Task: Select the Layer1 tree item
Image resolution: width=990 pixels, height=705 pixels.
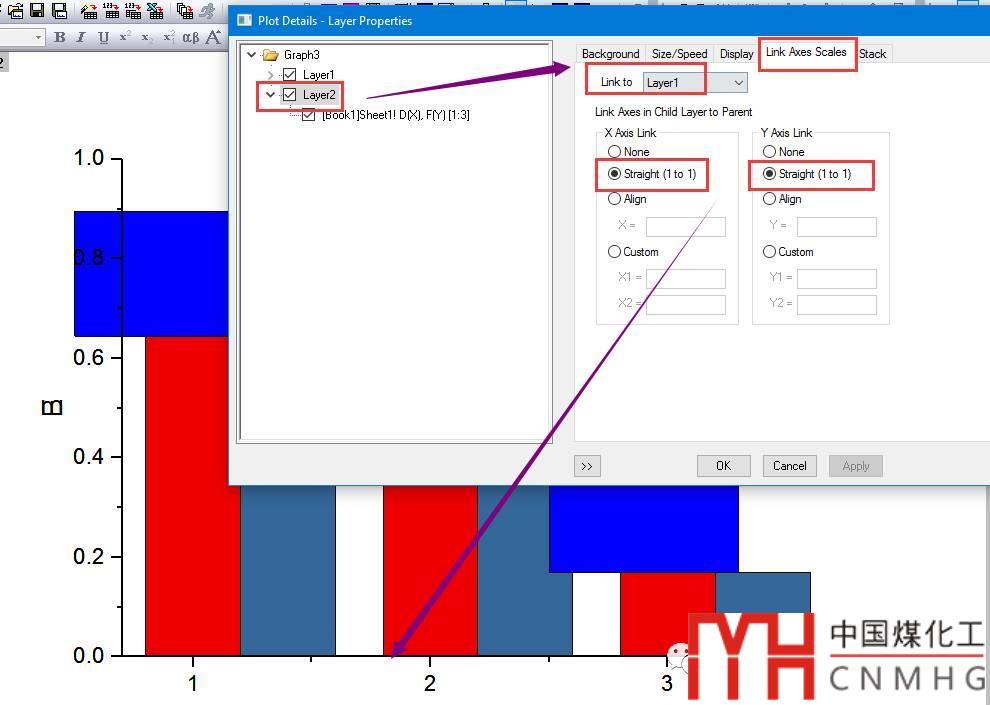Action: coord(319,74)
